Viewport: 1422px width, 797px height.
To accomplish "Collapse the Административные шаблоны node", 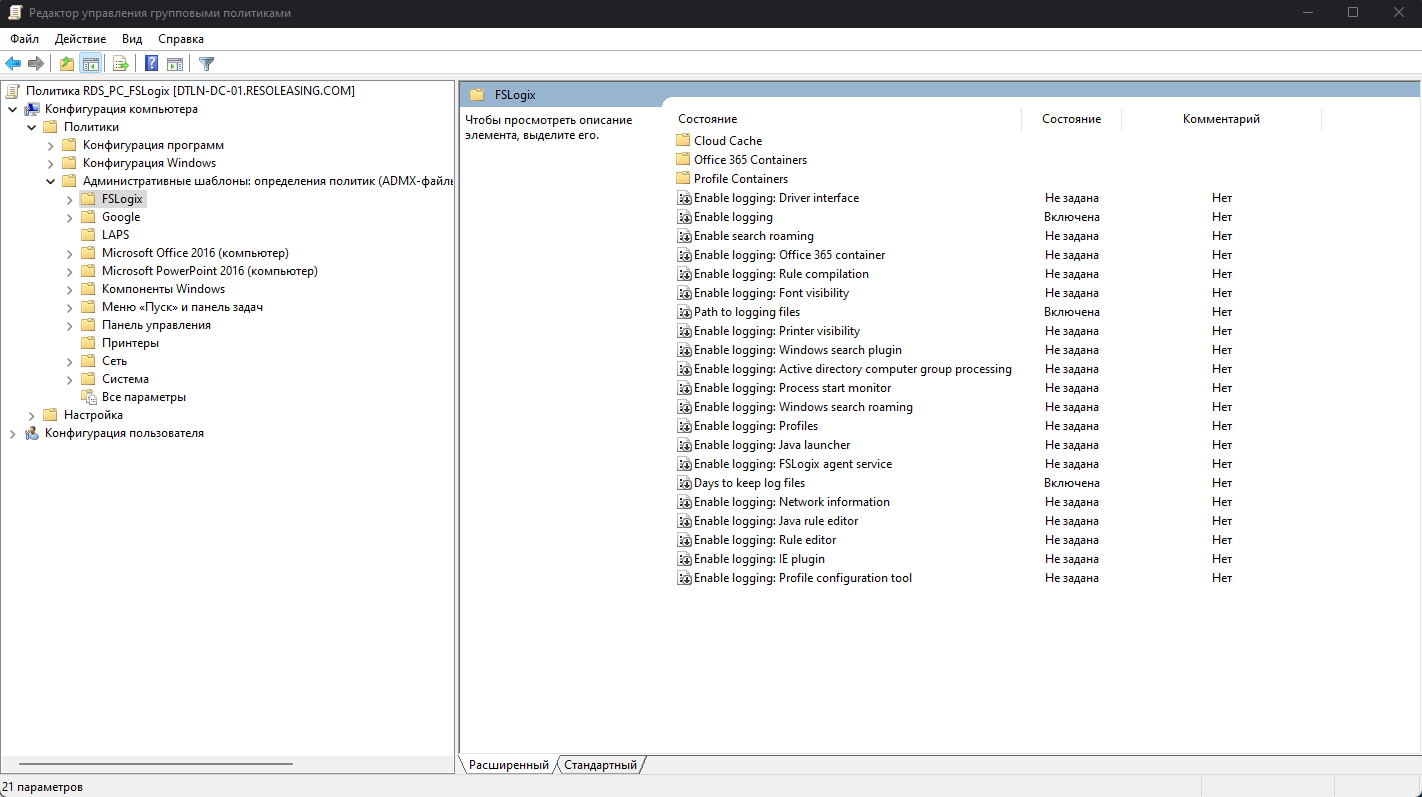I will [50, 180].
